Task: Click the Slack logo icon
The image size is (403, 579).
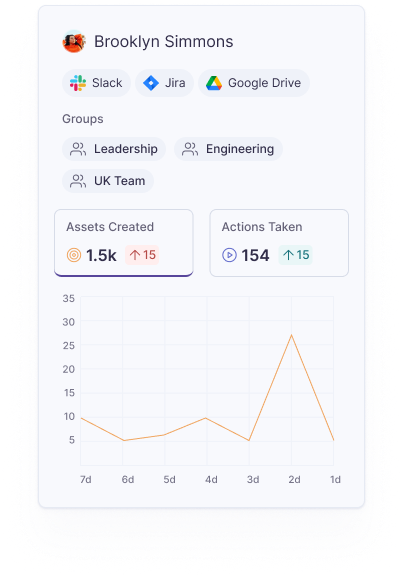Action: point(78,83)
